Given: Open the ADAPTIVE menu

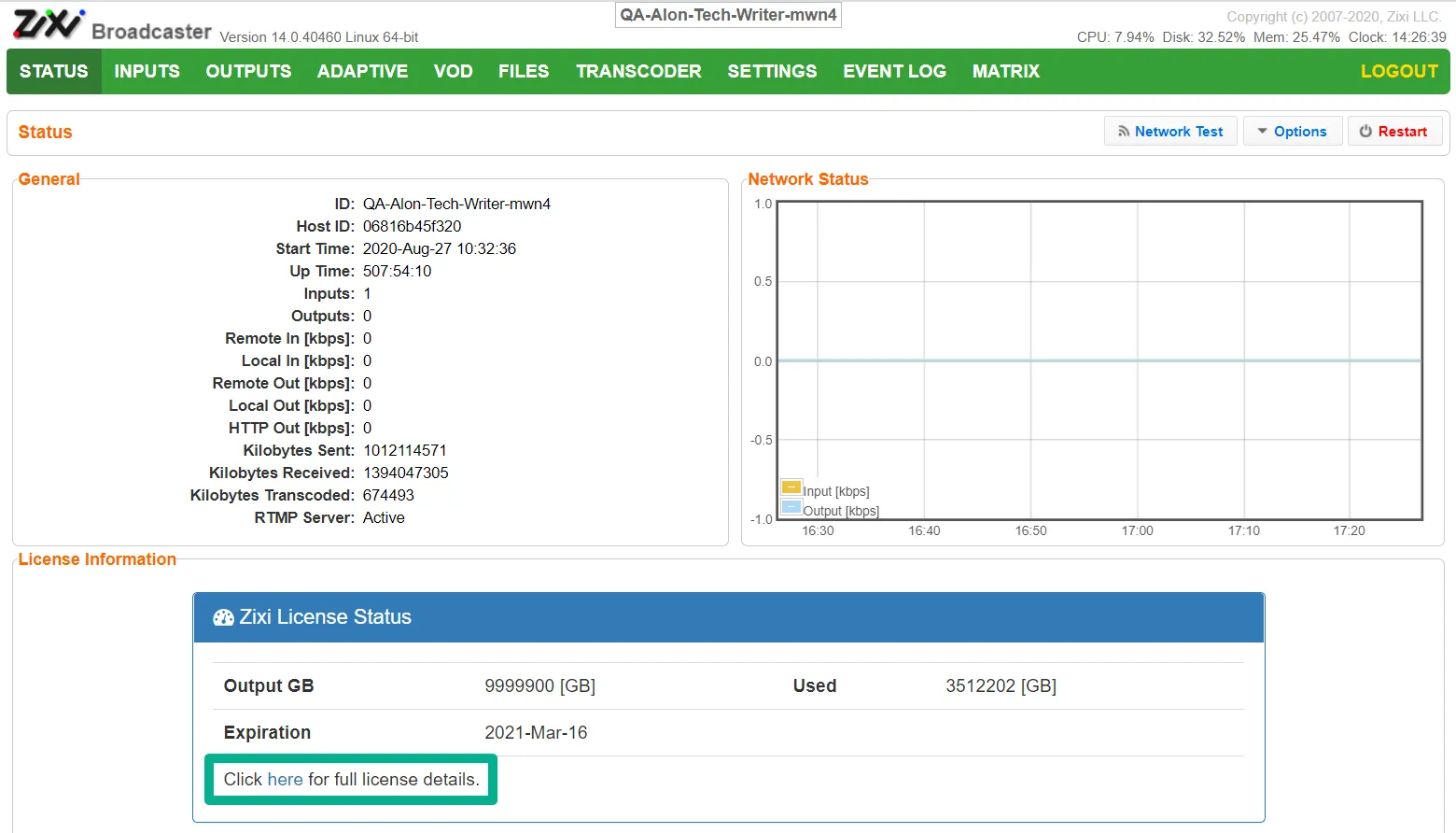Looking at the screenshot, I should [x=362, y=71].
